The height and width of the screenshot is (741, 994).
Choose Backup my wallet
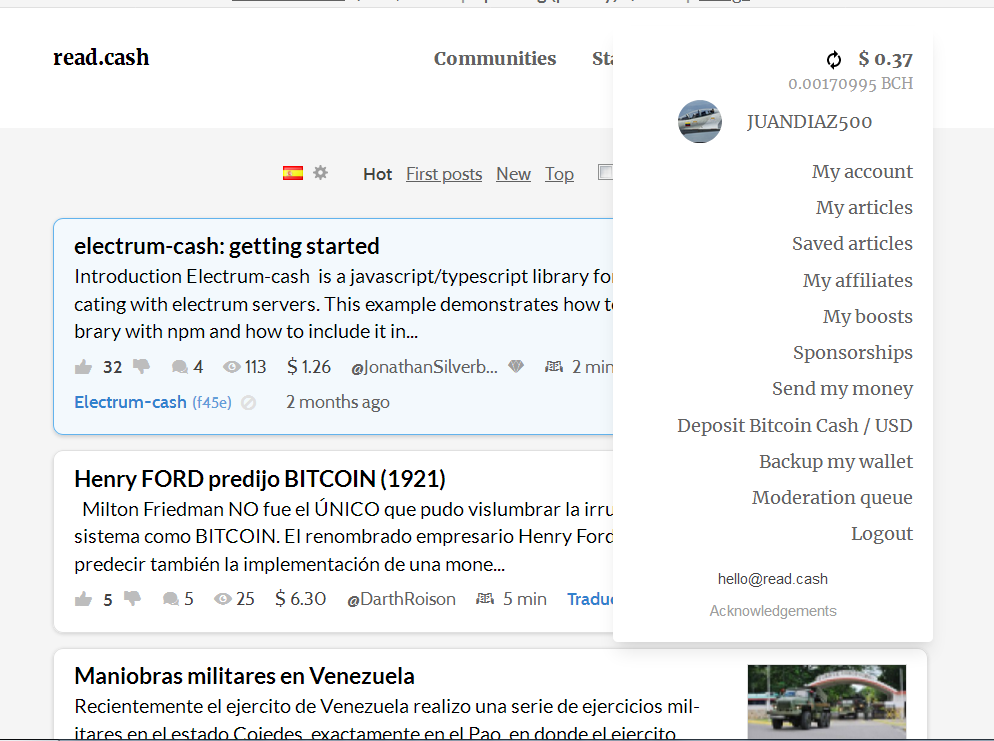point(836,461)
